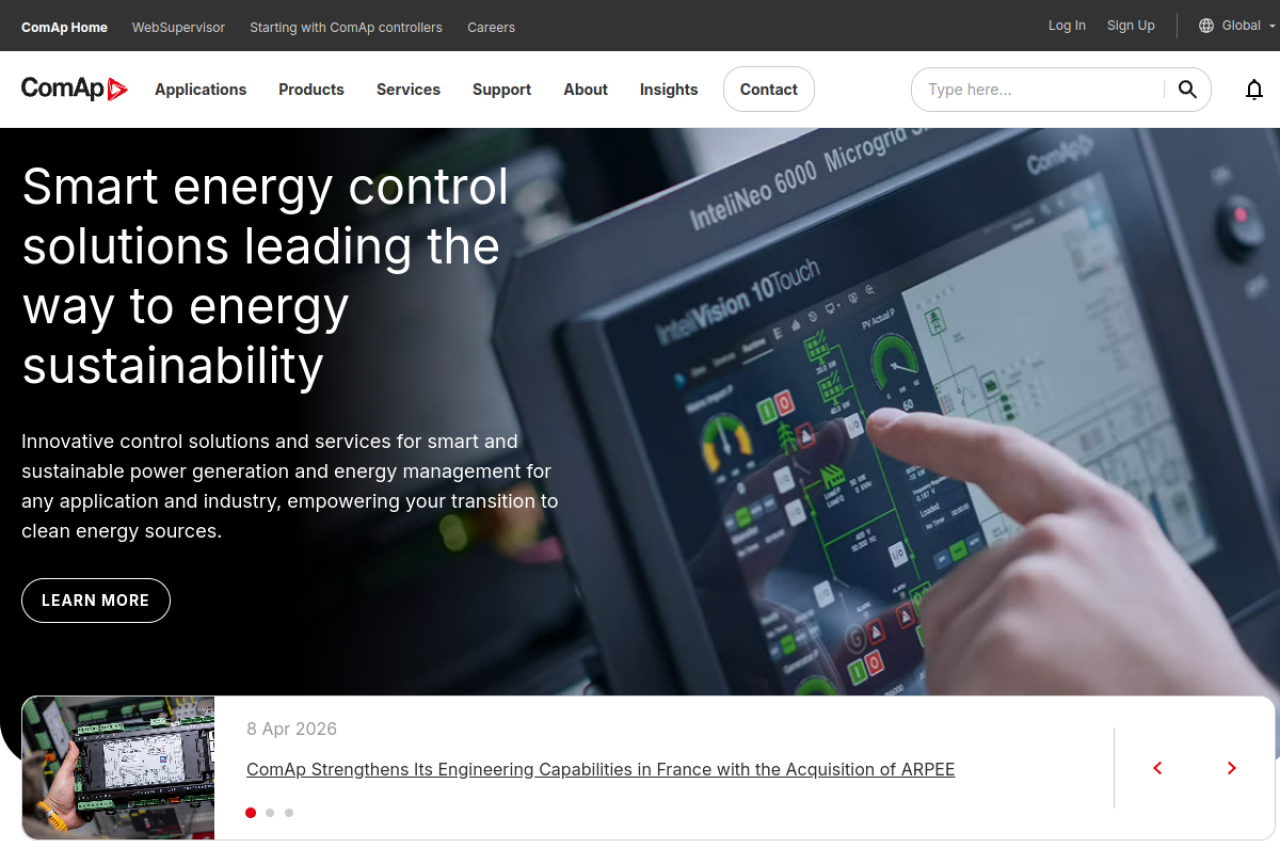Open the WebSupervisor link

click(x=178, y=27)
